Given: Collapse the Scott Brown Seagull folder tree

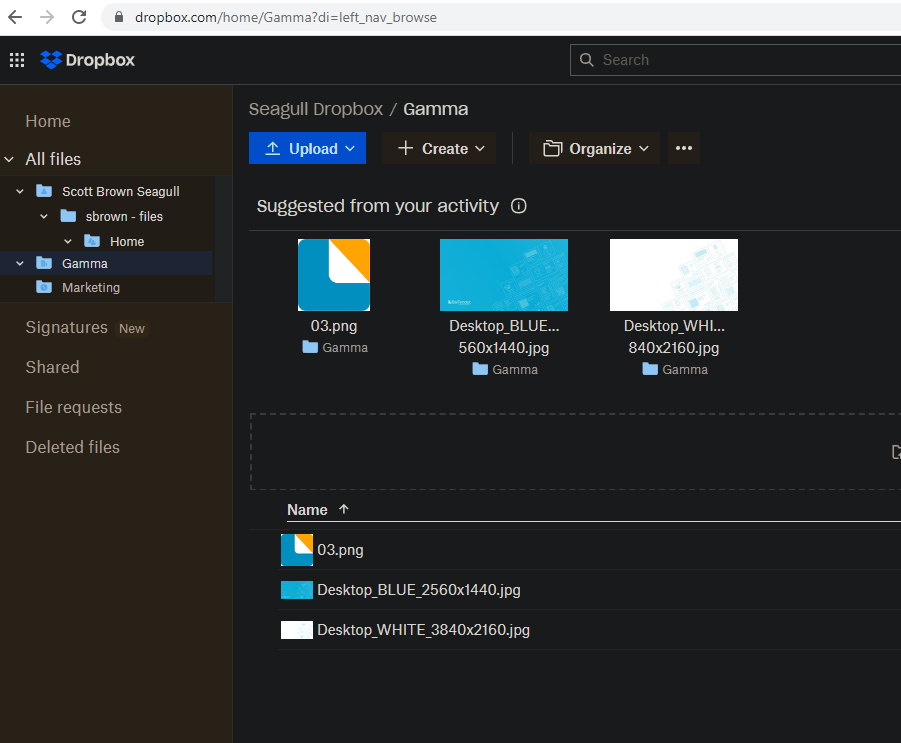Looking at the screenshot, I should [20, 191].
